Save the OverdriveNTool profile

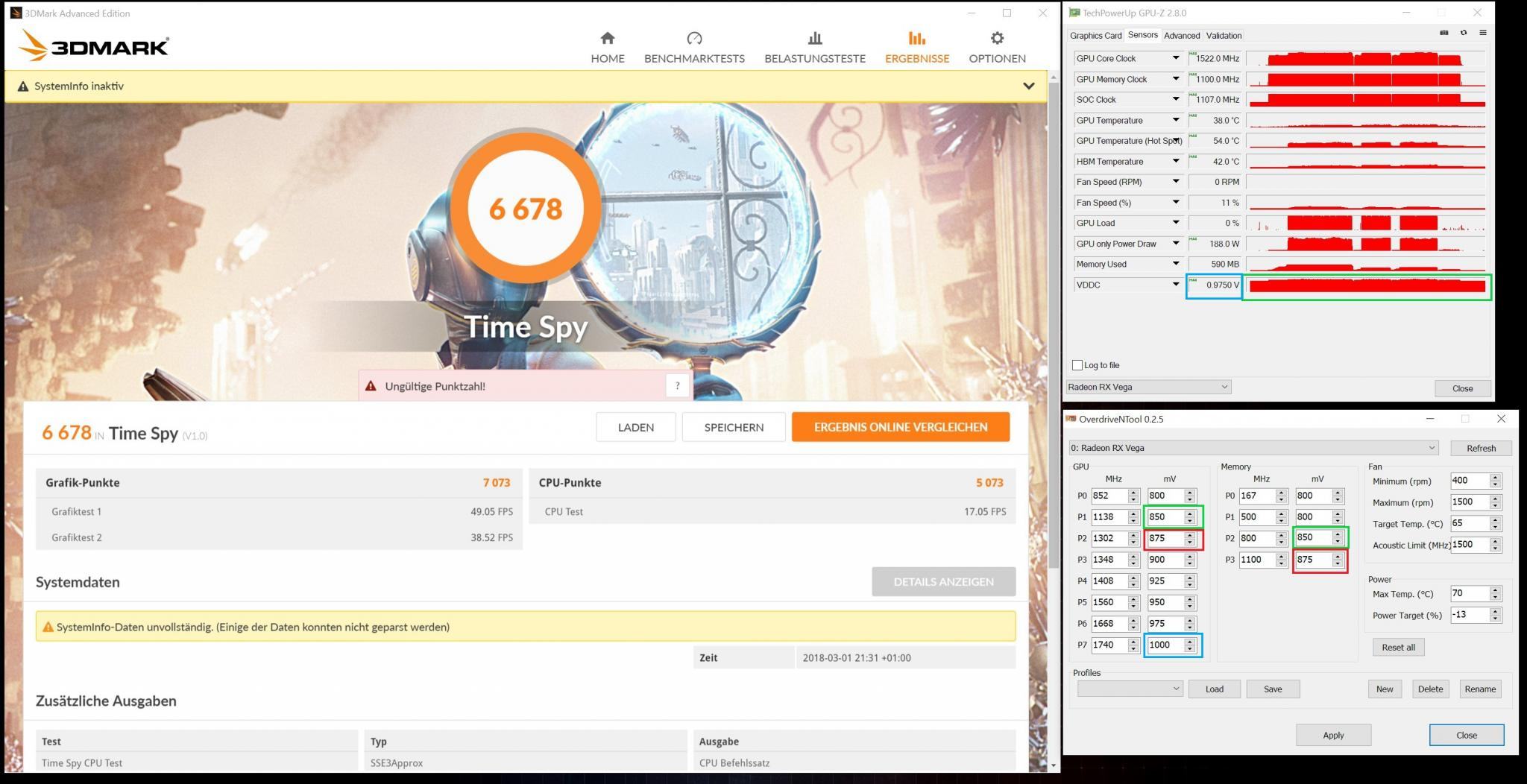[1273, 689]
